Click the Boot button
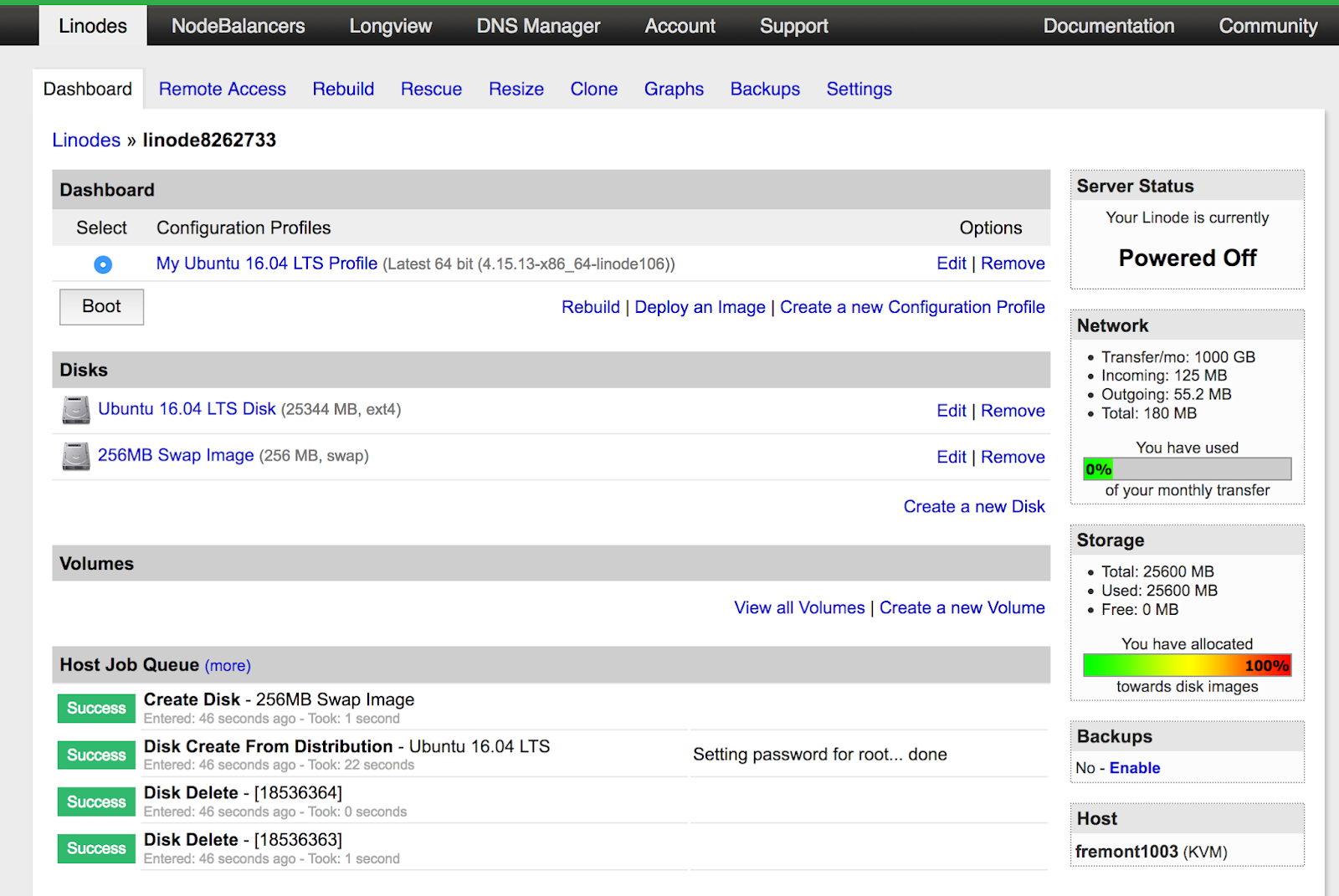 101,307
